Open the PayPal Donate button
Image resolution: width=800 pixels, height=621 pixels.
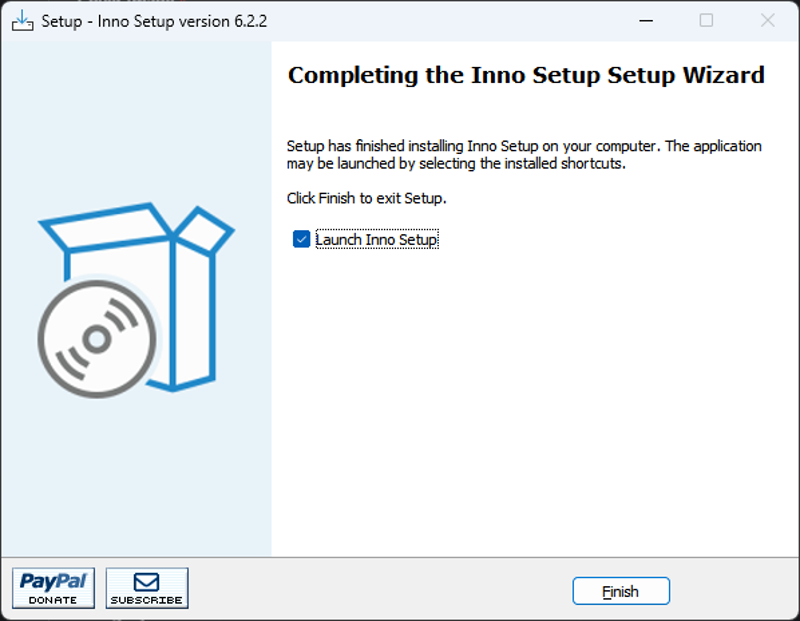coord(54,588)
